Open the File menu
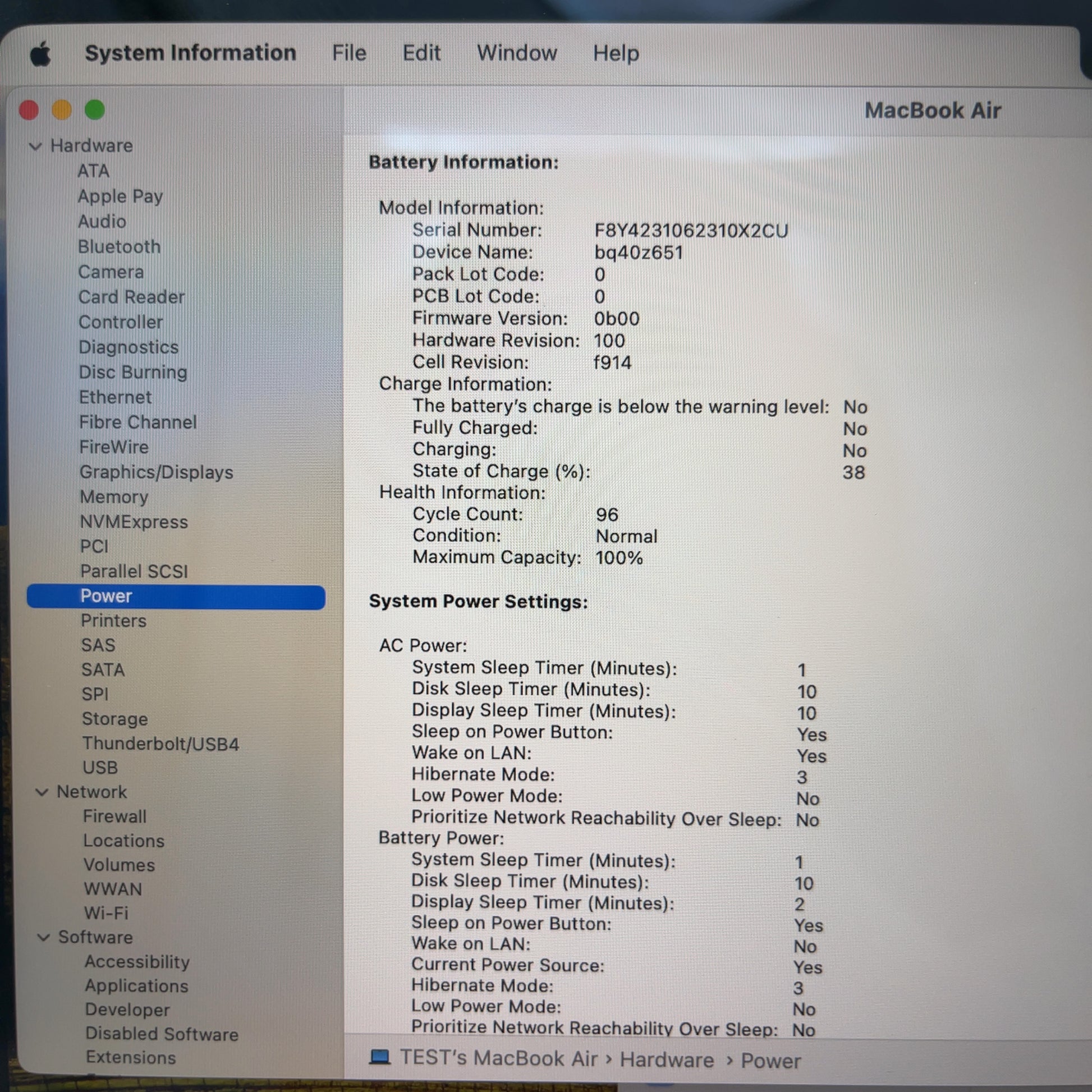The width and height of the screenshot is (1092, 1092). coord(348,53)
